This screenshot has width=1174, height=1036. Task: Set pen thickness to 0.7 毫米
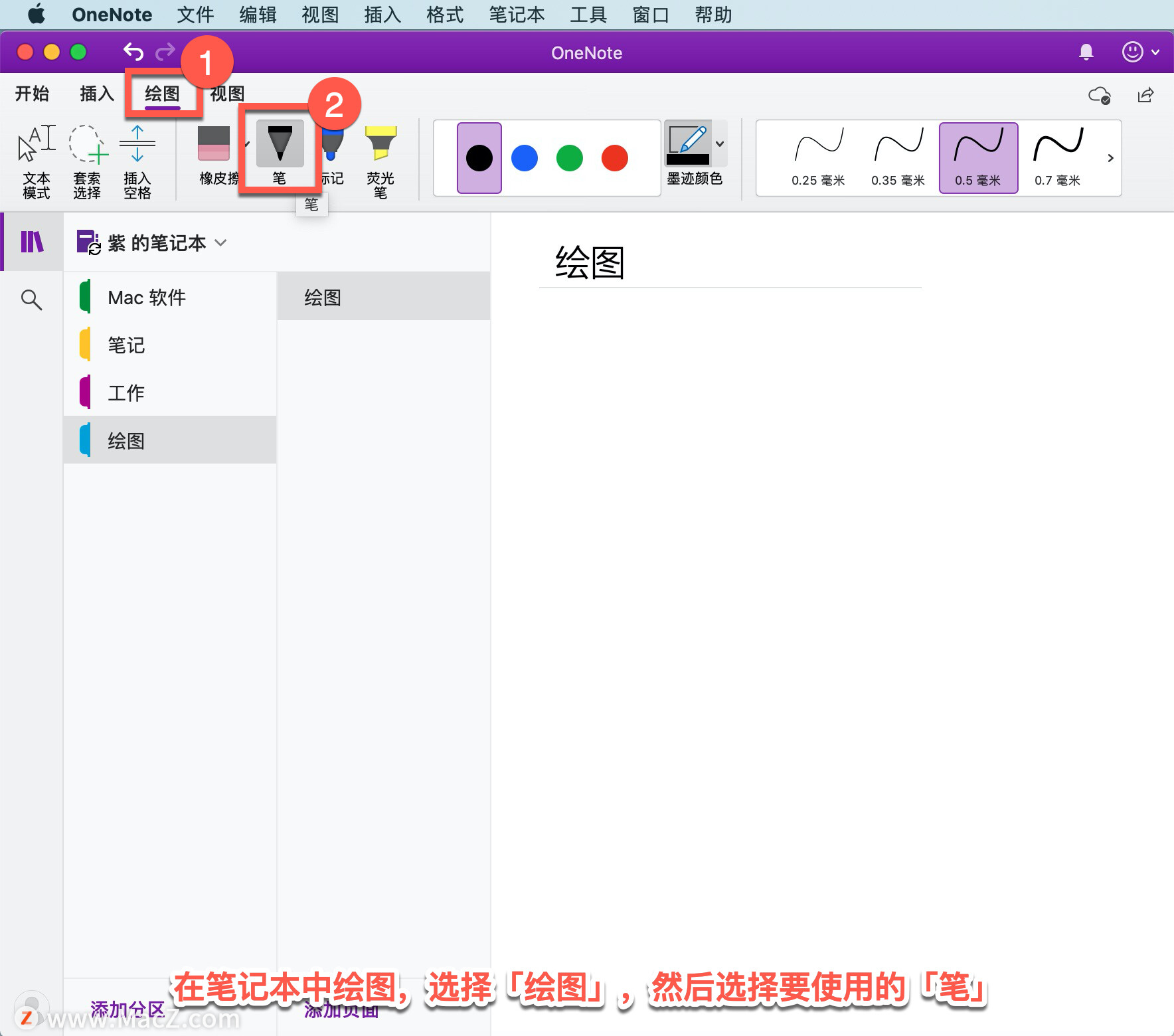click(1058, 158)
